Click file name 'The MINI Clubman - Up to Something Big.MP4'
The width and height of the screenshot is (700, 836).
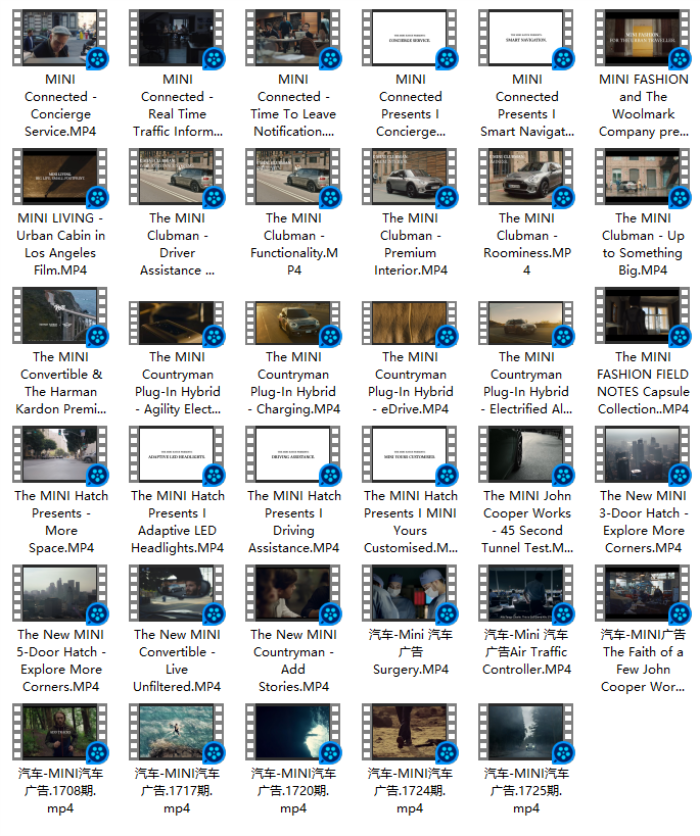coord(643,244)
